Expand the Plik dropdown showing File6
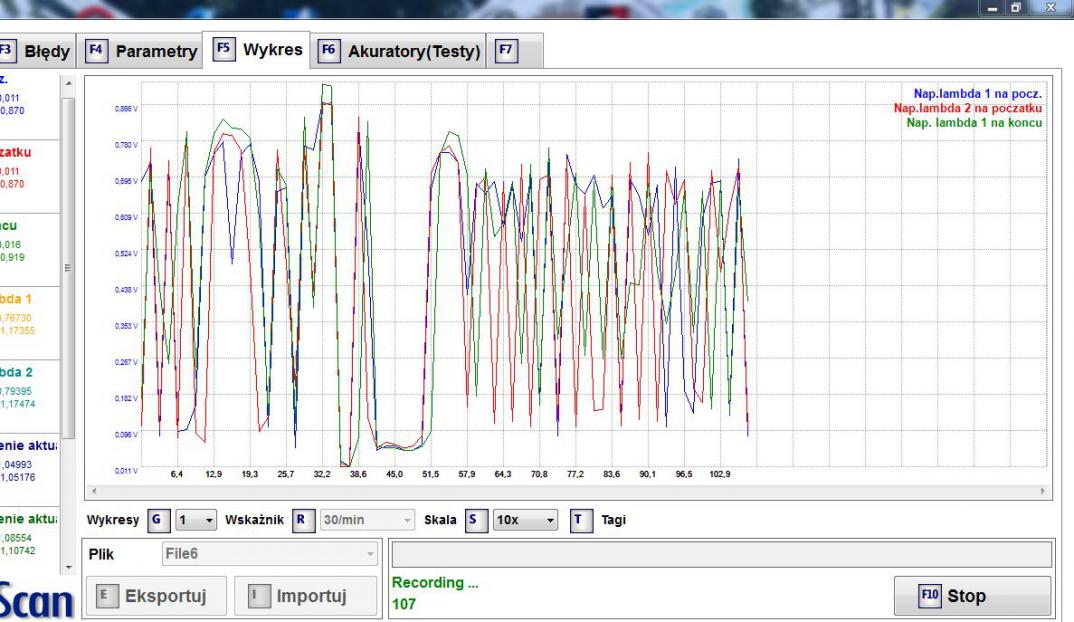The width and height of the screenshot is (1074, 622). pos(268,553)
